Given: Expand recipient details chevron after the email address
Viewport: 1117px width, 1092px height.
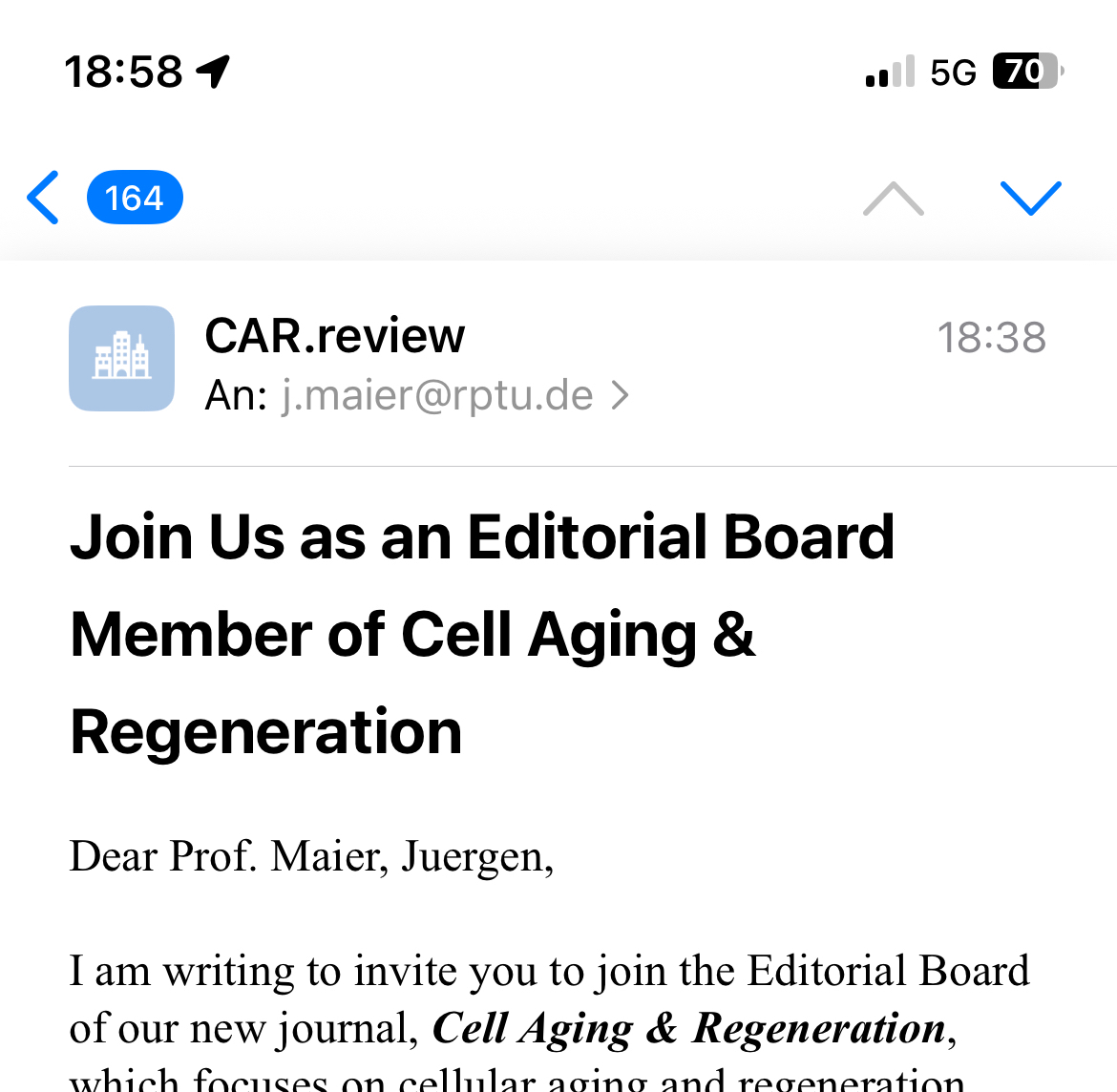Looking at the screenshot, I should [x=621, y=395].
